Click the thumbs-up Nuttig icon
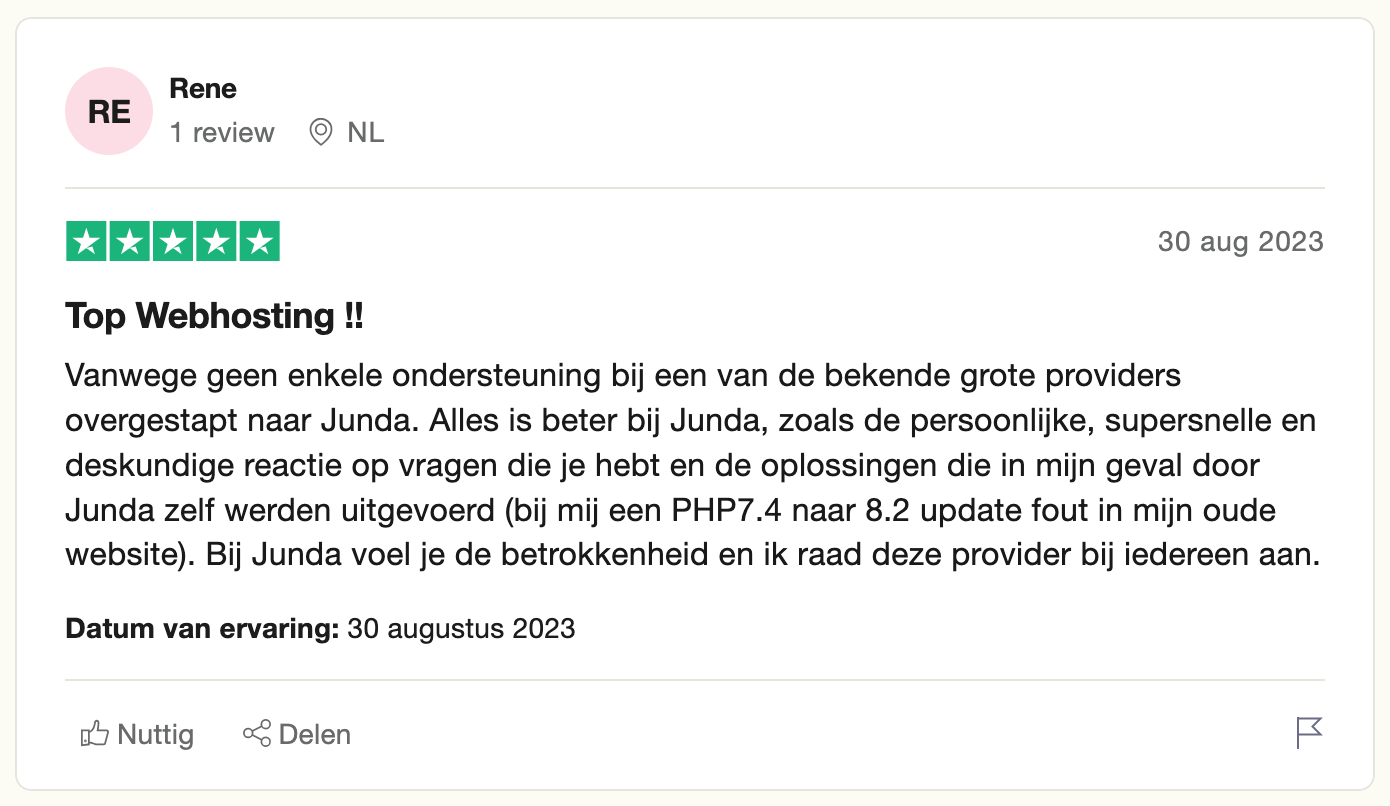The image size is (1390, 806). (x=94, y=733)
